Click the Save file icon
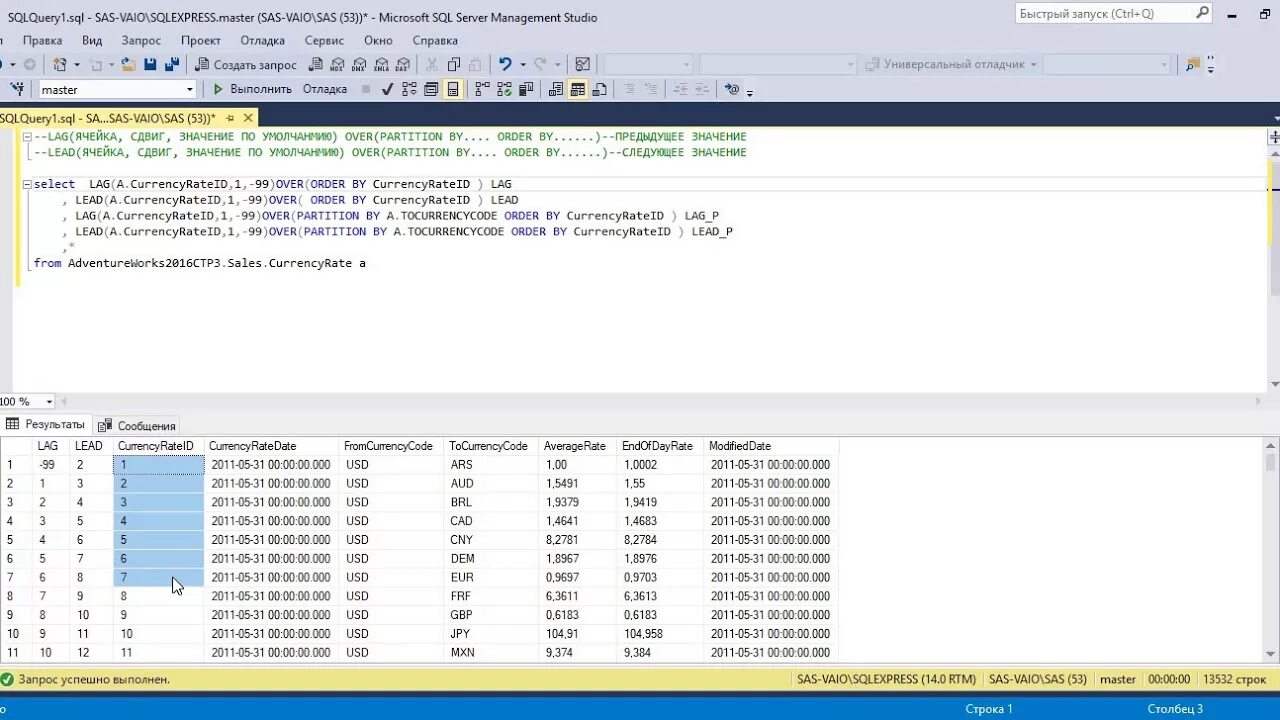1280x720 pixels. [150, 64]
